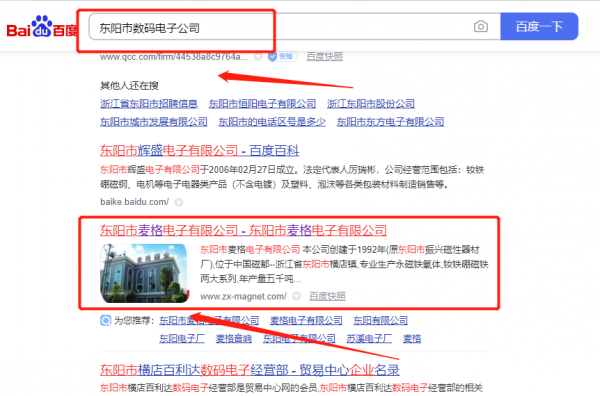Open related search 浙江省东阳市招聘信息
The height and width of the screenshot is (396, 600).
tap(149, 104)
